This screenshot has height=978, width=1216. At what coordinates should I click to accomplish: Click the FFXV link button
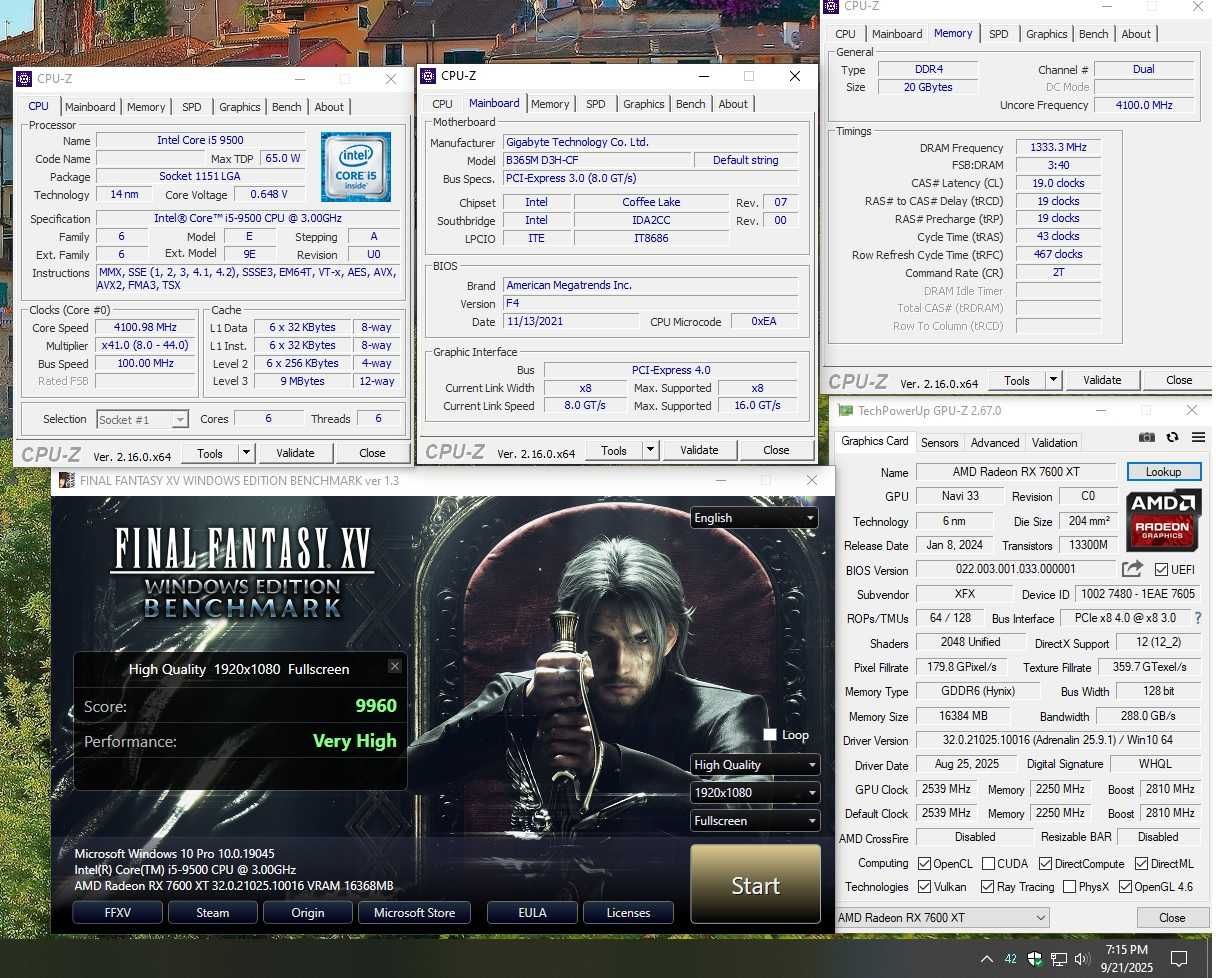(x=118, y=912)
